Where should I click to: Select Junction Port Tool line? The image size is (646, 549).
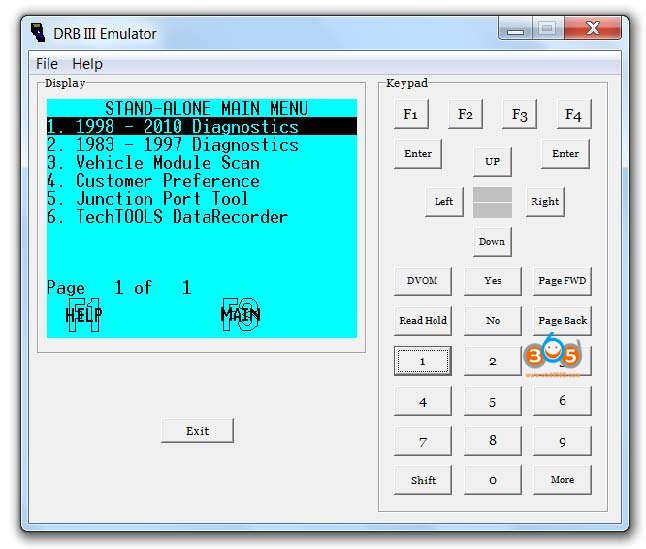click(148, 199)
